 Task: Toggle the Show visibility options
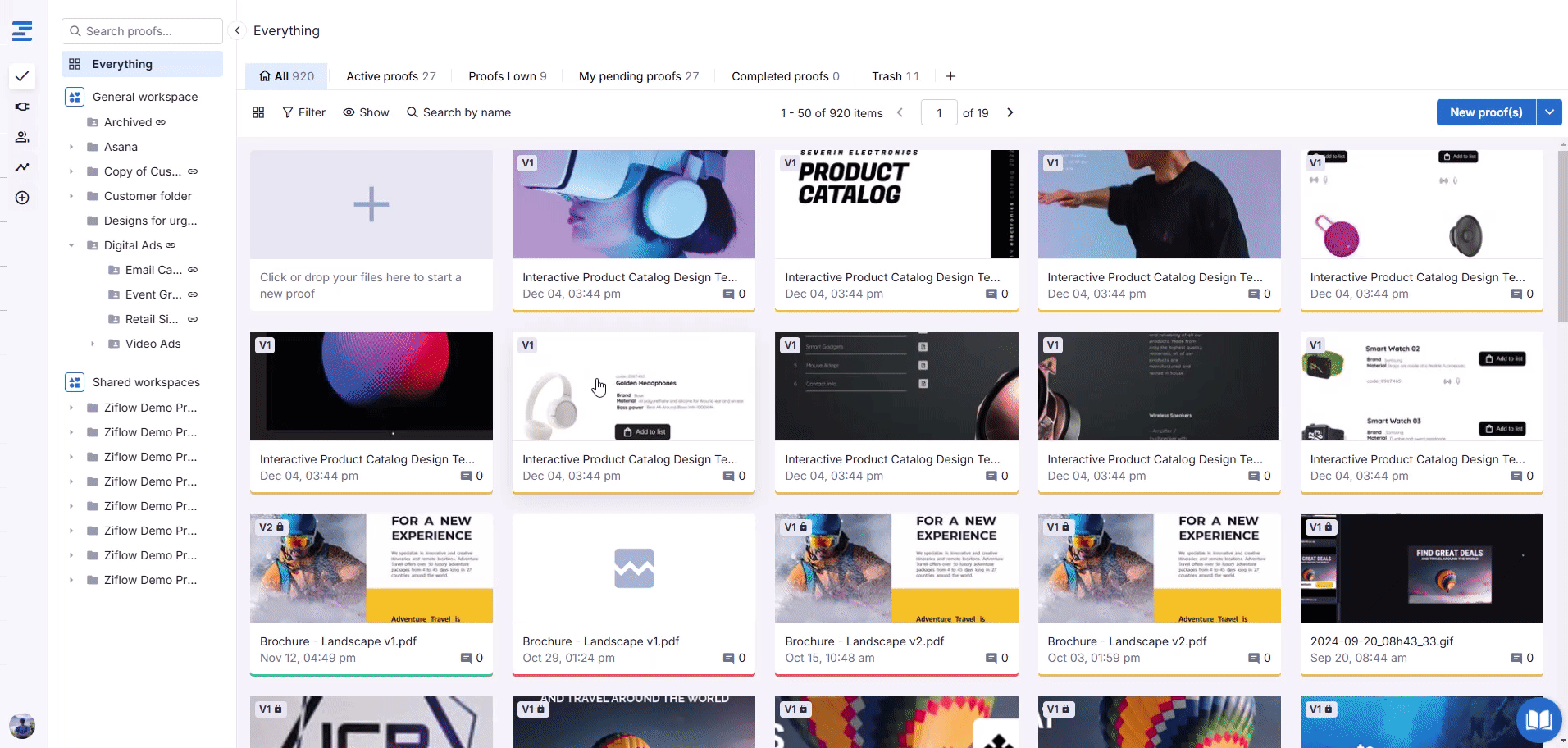click(366, 112)
